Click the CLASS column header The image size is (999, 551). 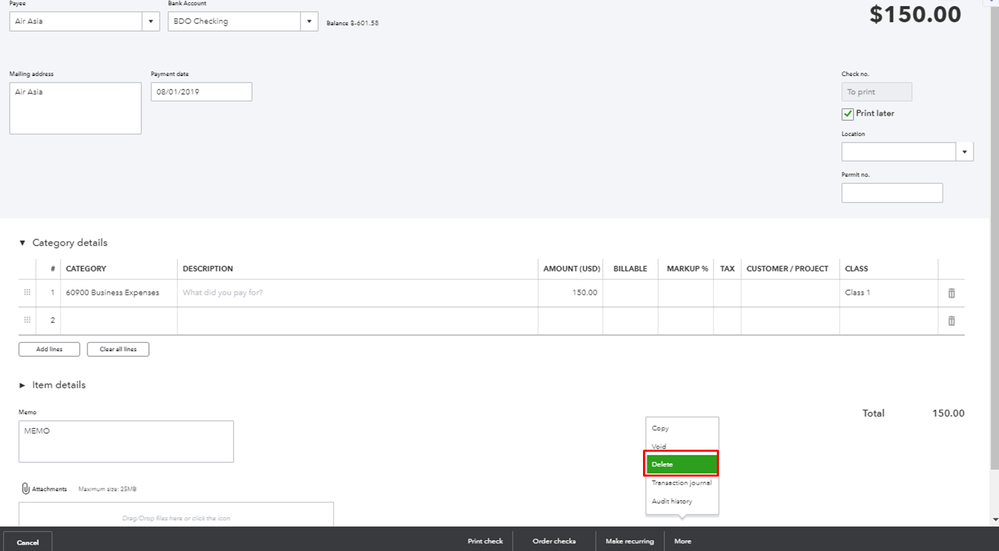(856, 269)
